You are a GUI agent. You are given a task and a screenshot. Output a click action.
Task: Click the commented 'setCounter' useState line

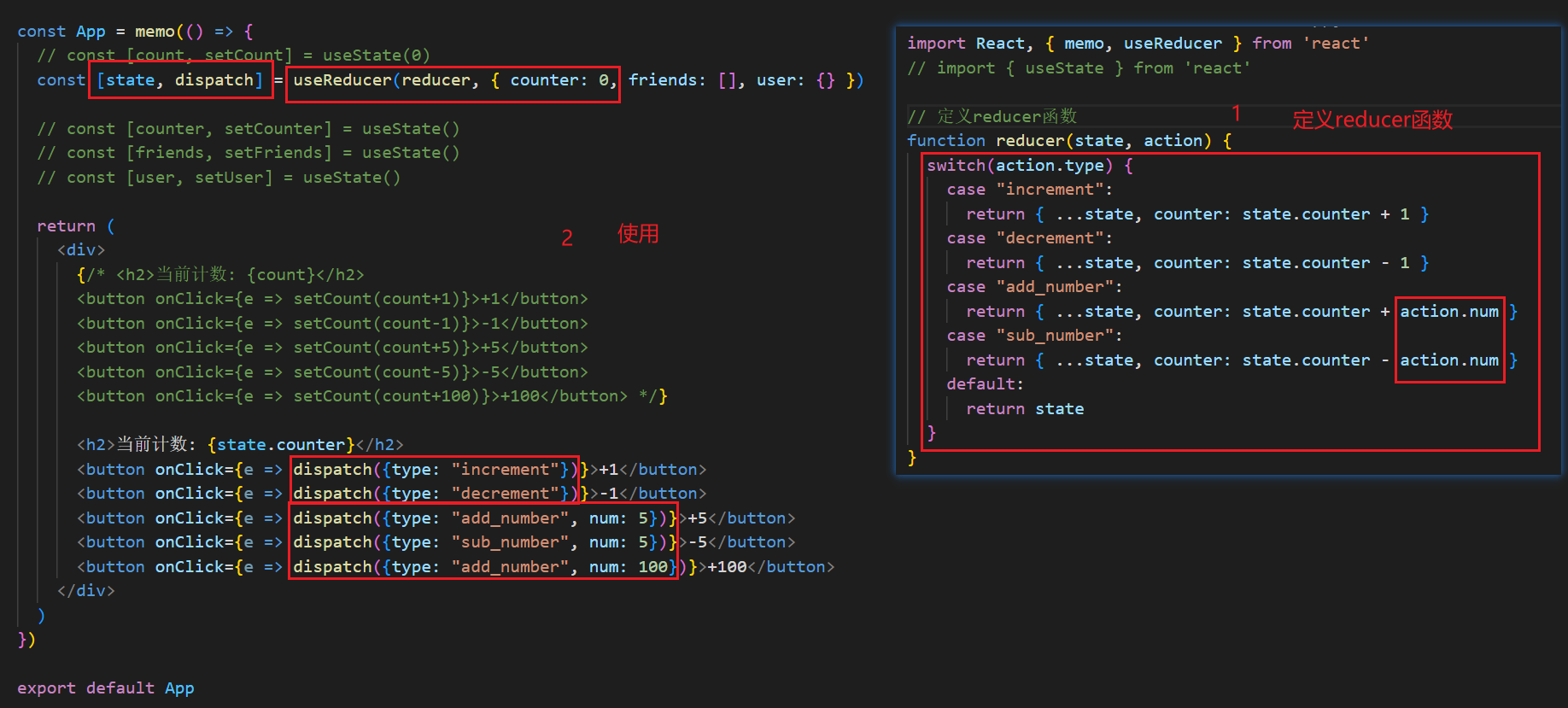pos(249,129)
